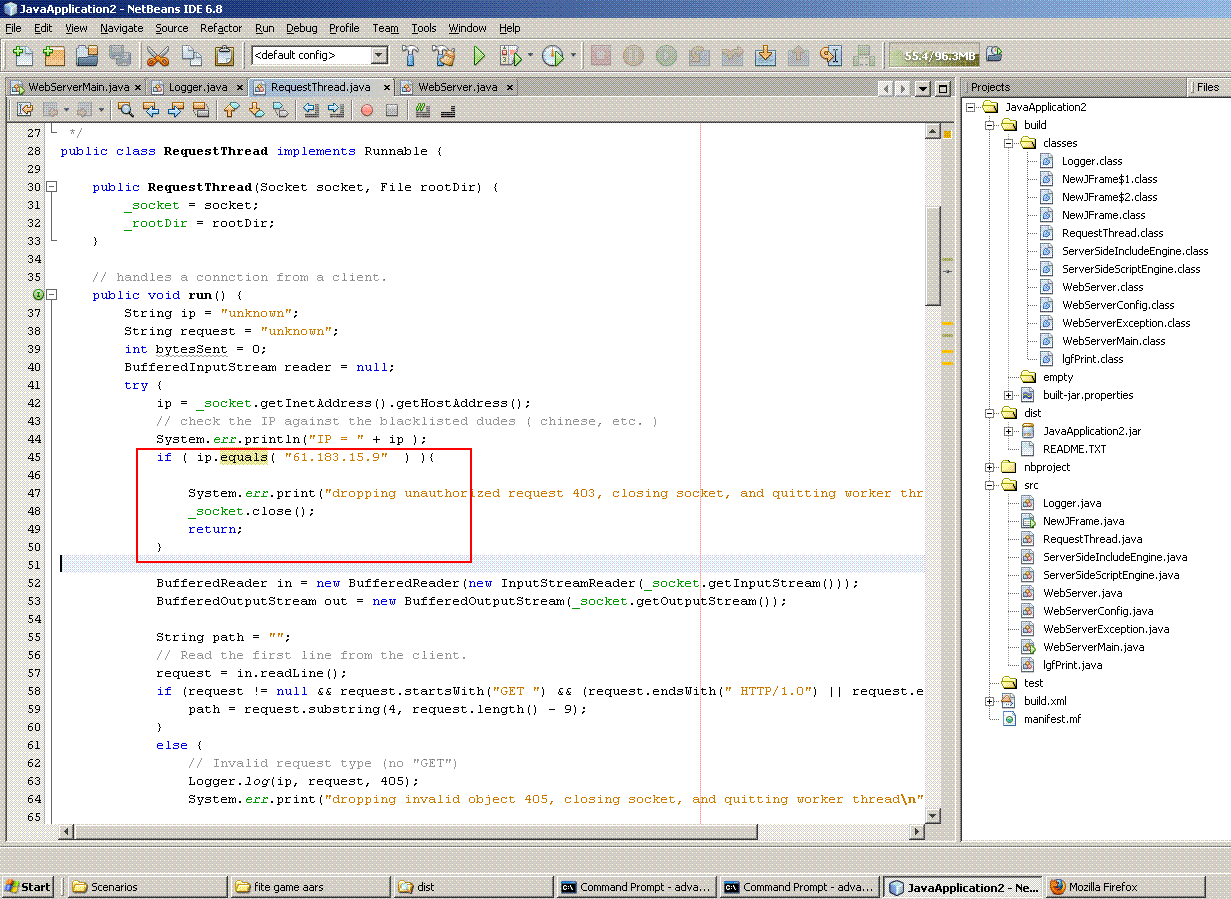Click the Run Main Project green arrow
This screenshot has height=899, width=1231.
[479, 56]
